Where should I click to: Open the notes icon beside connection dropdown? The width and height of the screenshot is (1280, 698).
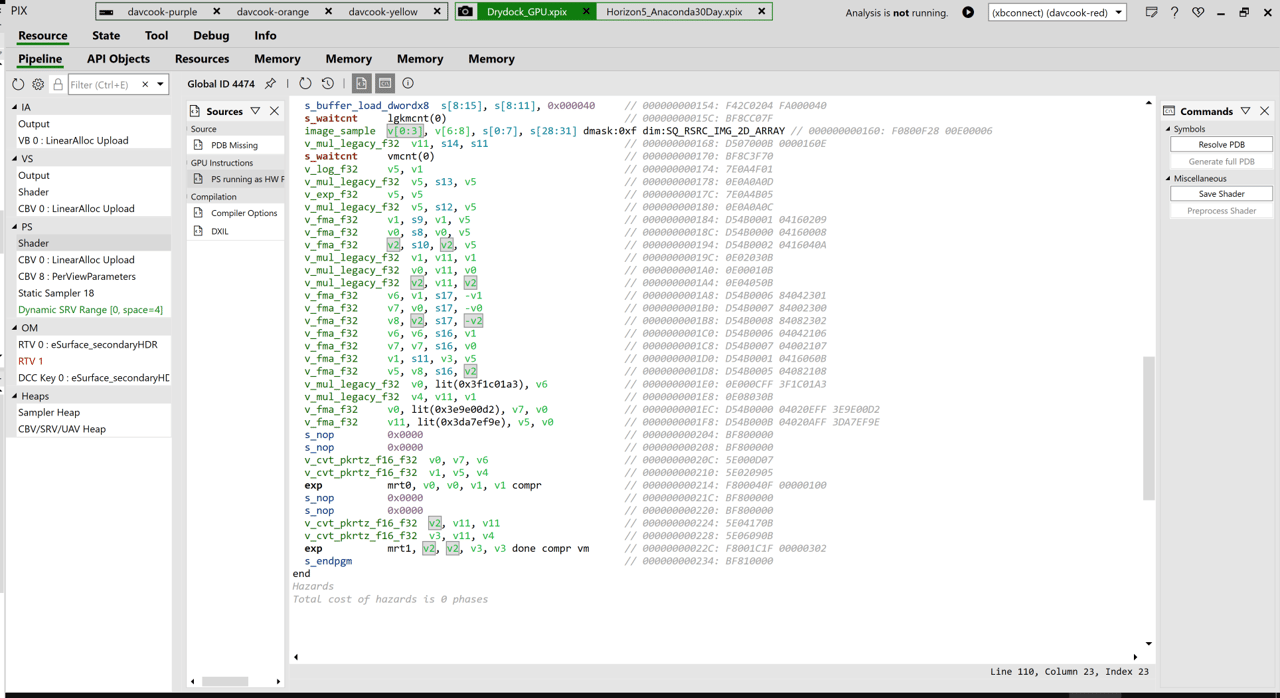[1151, 12]
